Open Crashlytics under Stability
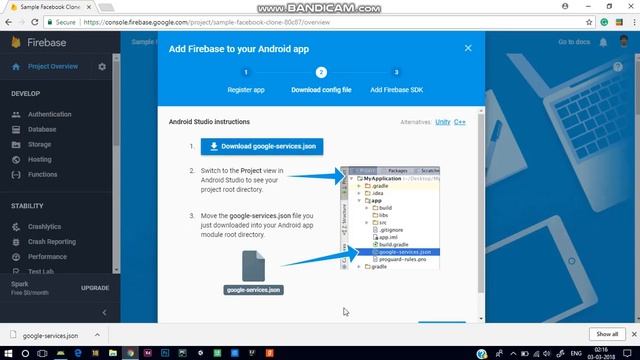 [44, 227]
